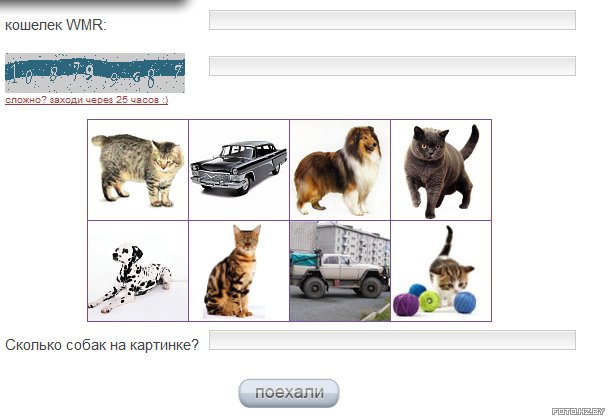Click the purple yarn ball in the kitten image

[406, 304]
